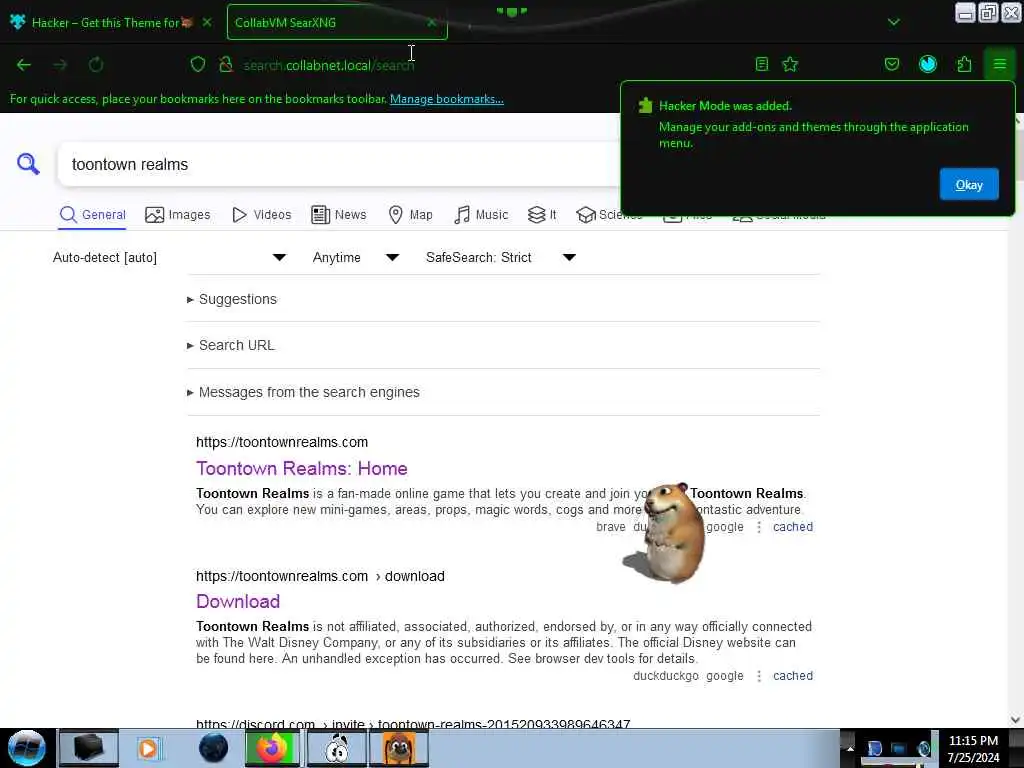Screen dimensions: 1024x768
Task: Open the hamster taskbar app
Action: (399, 748)
